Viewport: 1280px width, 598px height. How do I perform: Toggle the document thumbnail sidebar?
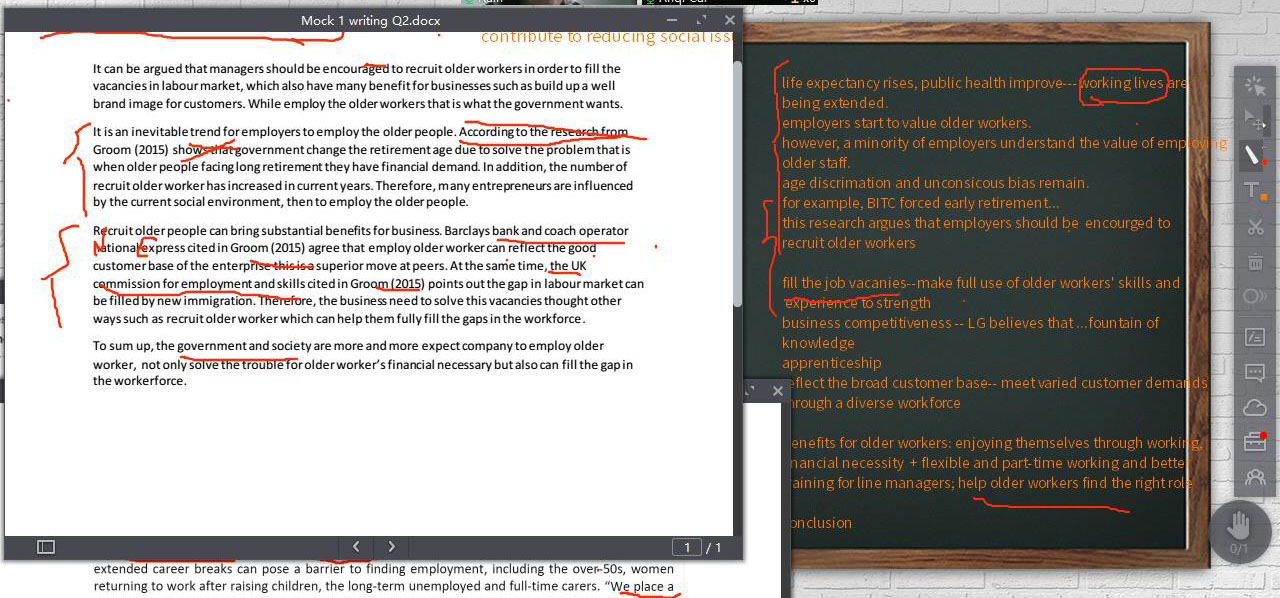[46, 547]
